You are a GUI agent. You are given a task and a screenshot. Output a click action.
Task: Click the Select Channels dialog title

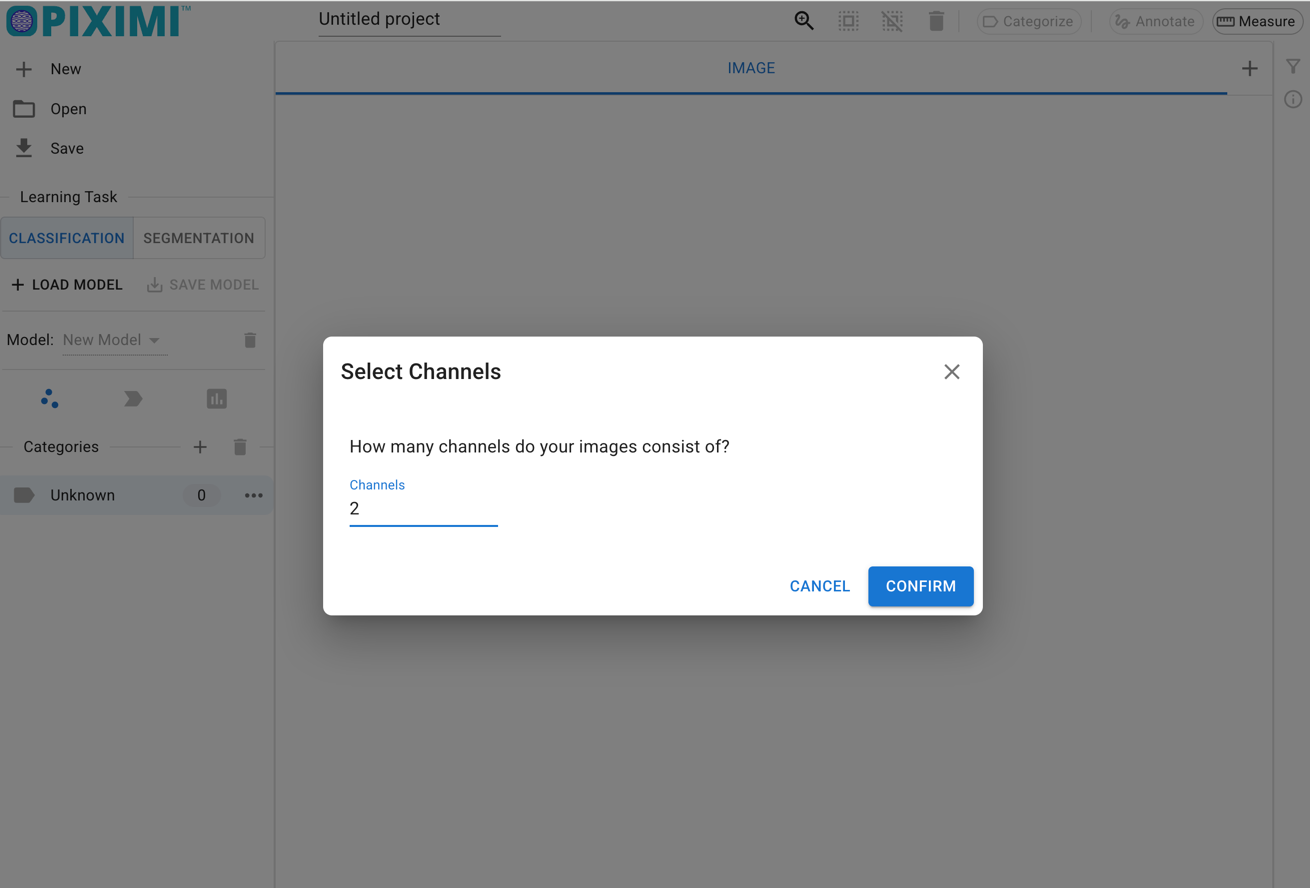point(421,372)
